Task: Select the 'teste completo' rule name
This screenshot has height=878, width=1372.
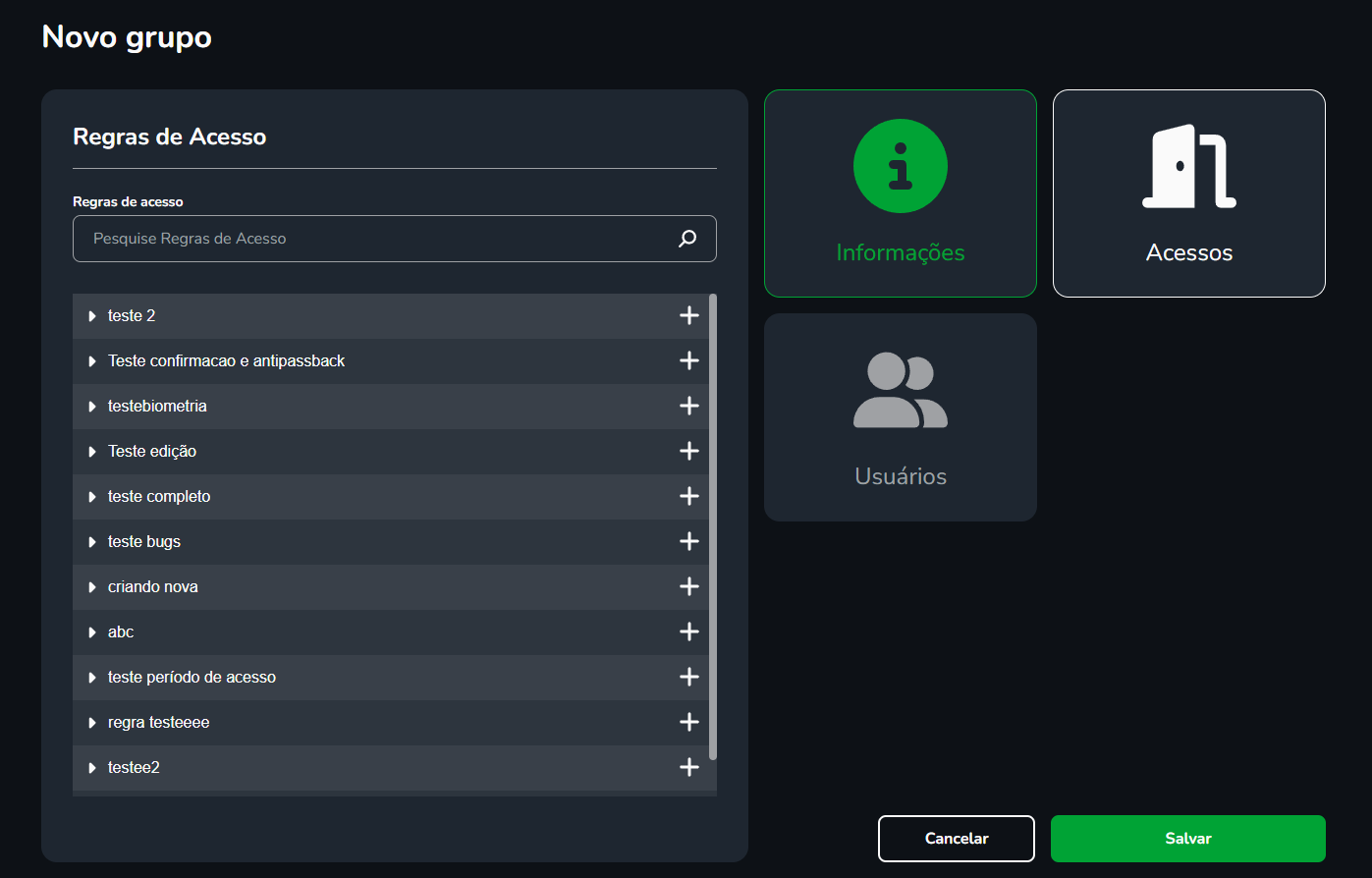Action: 159,497
